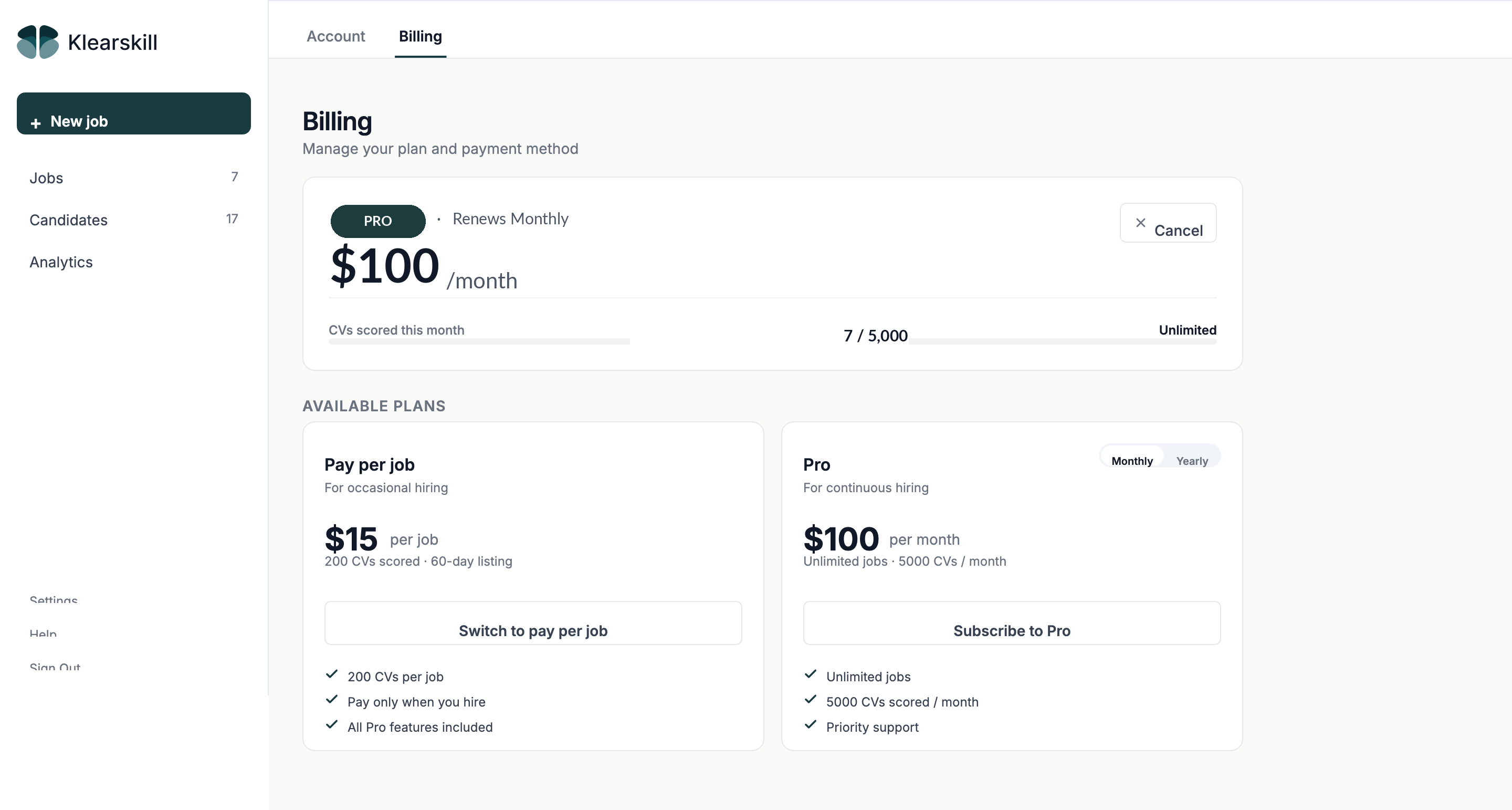Click 'For occasional hiring' subtitle
Screen dimensions: 1512x810
coord(386,487)
